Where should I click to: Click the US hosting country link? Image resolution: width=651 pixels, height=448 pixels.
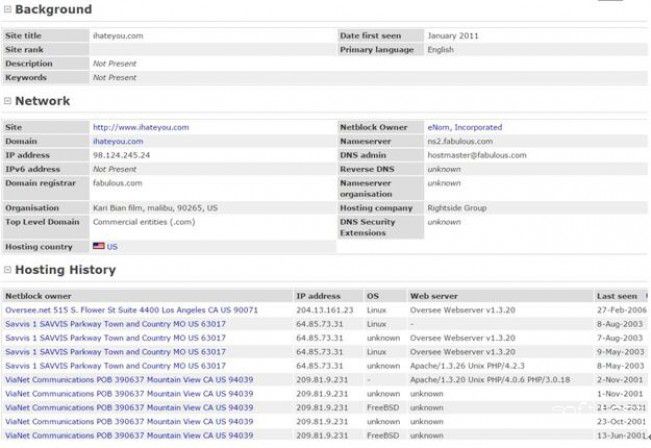[112, 246]
